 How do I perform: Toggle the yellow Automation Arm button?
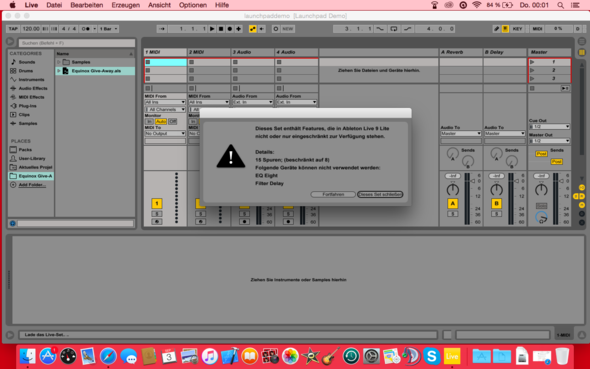click(252, 29)
